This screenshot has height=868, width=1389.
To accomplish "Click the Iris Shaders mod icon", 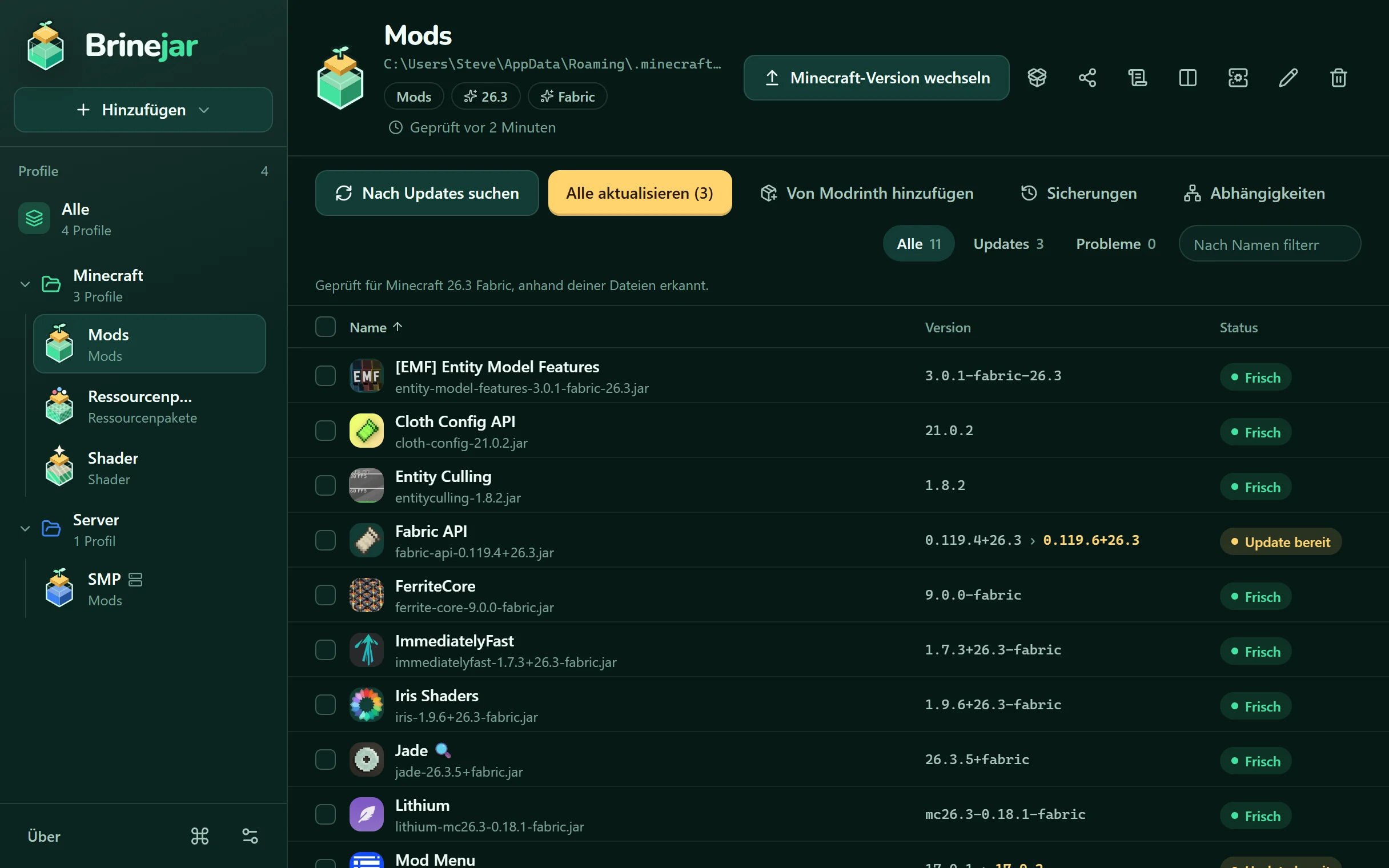I will 367,704.
